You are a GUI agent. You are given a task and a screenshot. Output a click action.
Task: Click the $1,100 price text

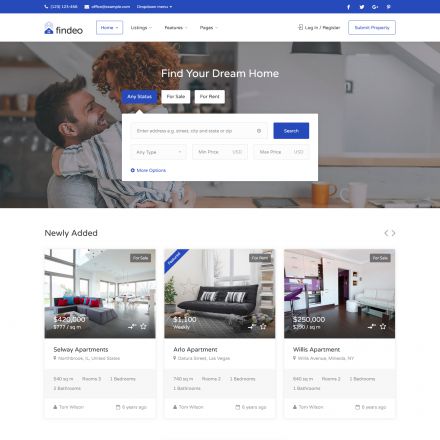tap(185, 319)
